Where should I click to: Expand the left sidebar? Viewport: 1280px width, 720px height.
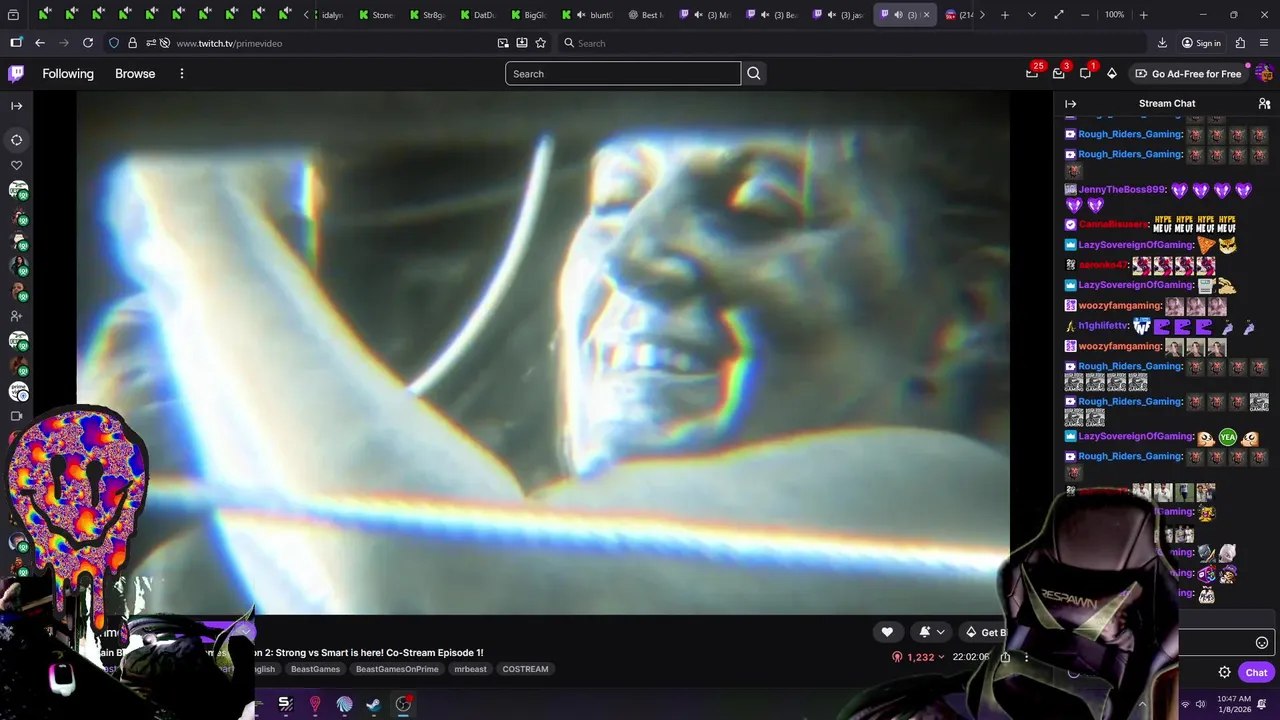point(17,106)
